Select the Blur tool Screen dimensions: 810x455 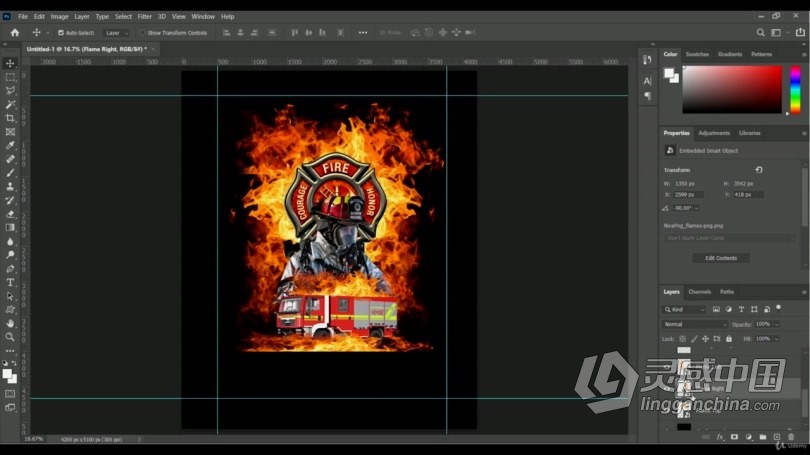(x=10, y=241)
